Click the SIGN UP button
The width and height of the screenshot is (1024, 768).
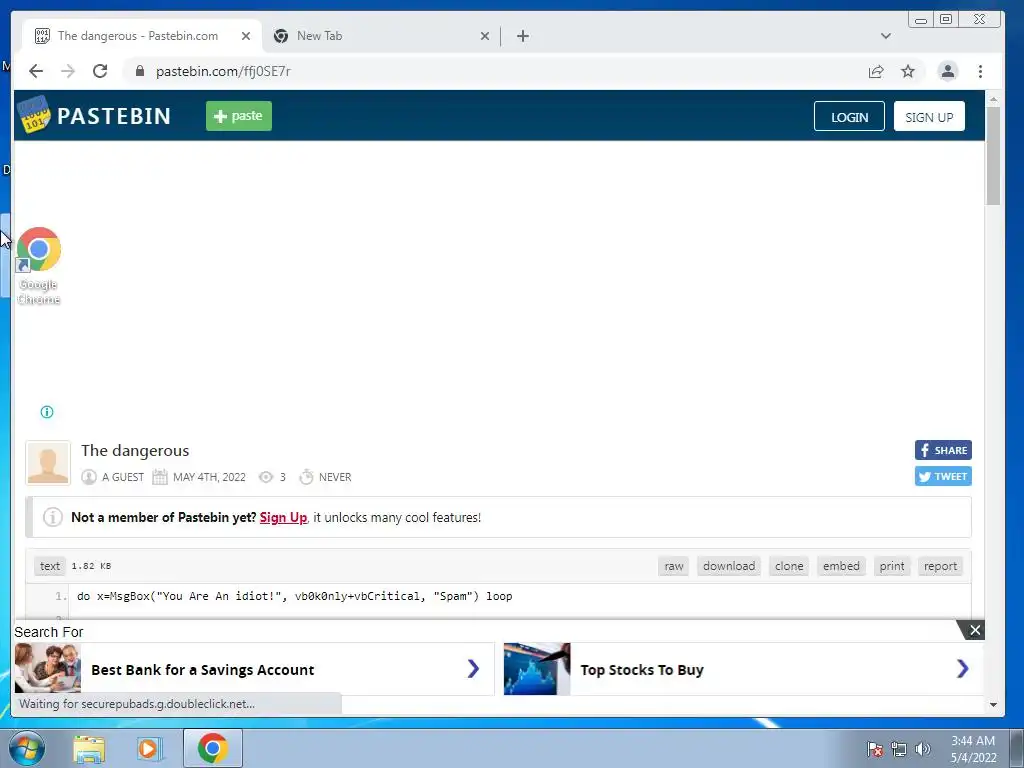929,117
